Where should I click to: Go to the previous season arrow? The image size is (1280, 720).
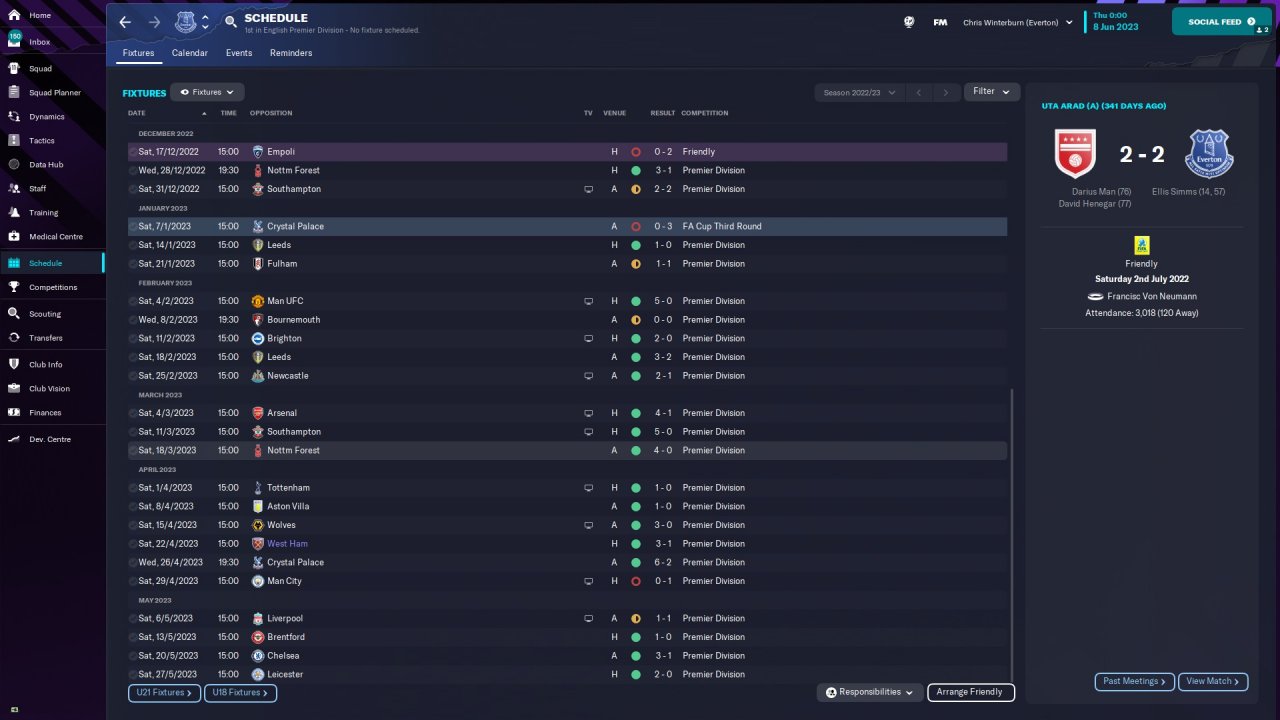click(x=919, y=93)
